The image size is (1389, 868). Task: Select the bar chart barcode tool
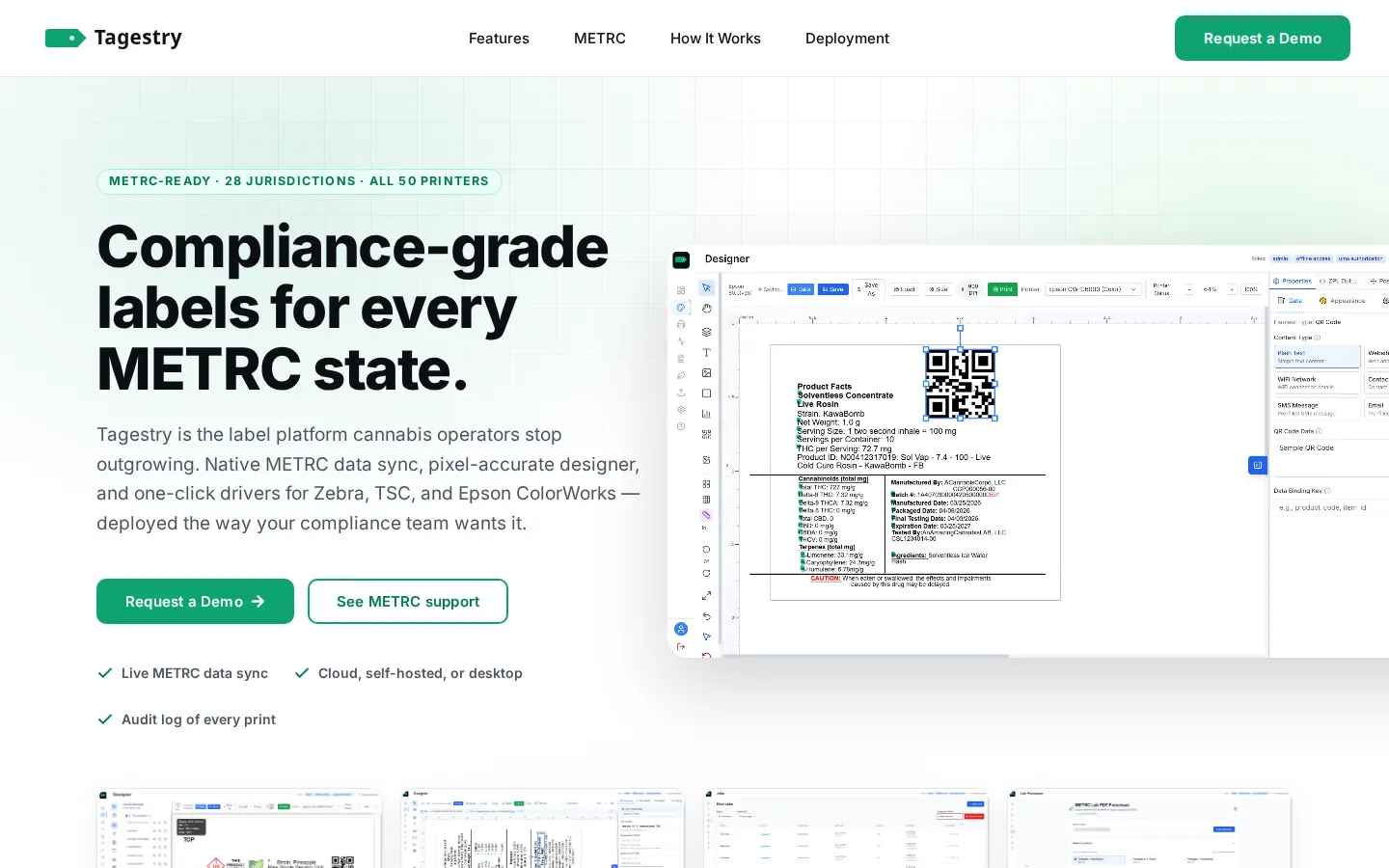(706, 414)
